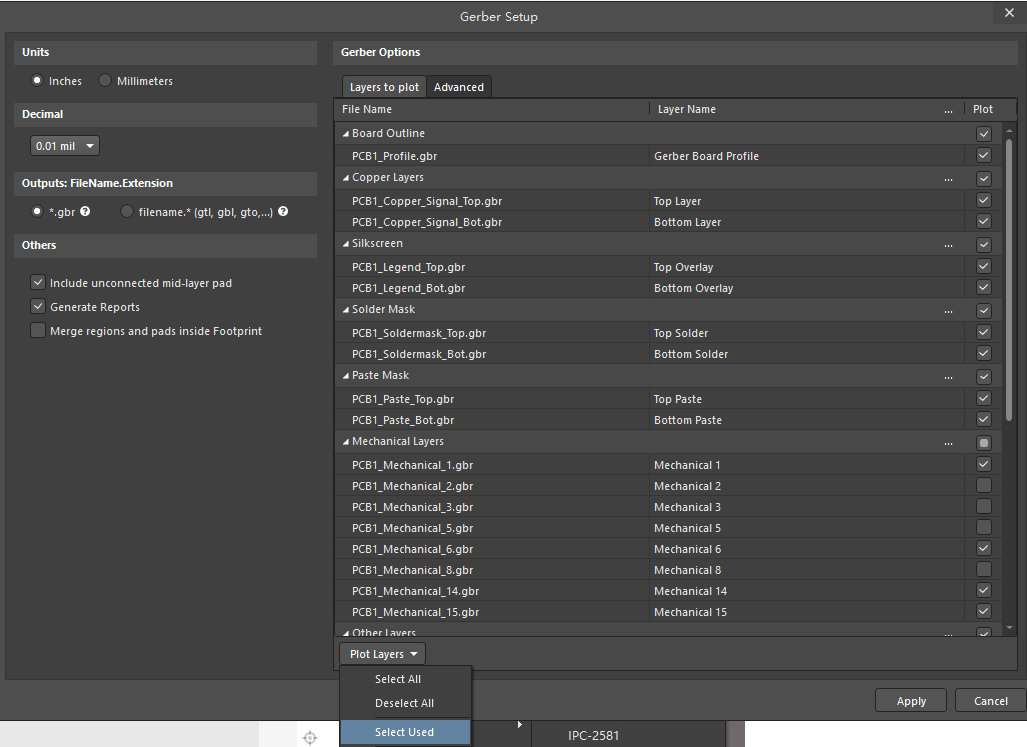Collapse the Copper Layers group
Viewport: 1027px width, 747px height.
click(346, 177)
